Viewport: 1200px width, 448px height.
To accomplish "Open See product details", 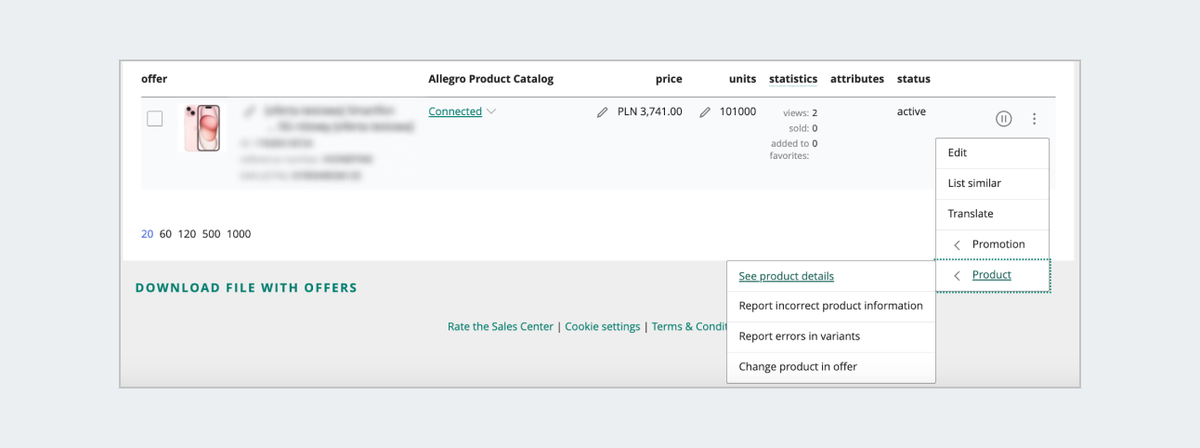I will pos(786,276).
